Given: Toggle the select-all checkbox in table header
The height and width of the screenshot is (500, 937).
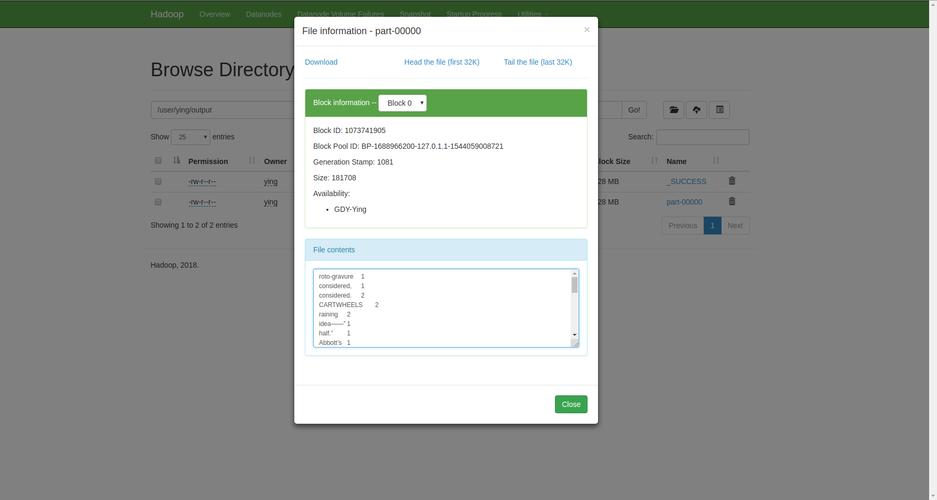Looking at the screenshot, I should point(158,161).
